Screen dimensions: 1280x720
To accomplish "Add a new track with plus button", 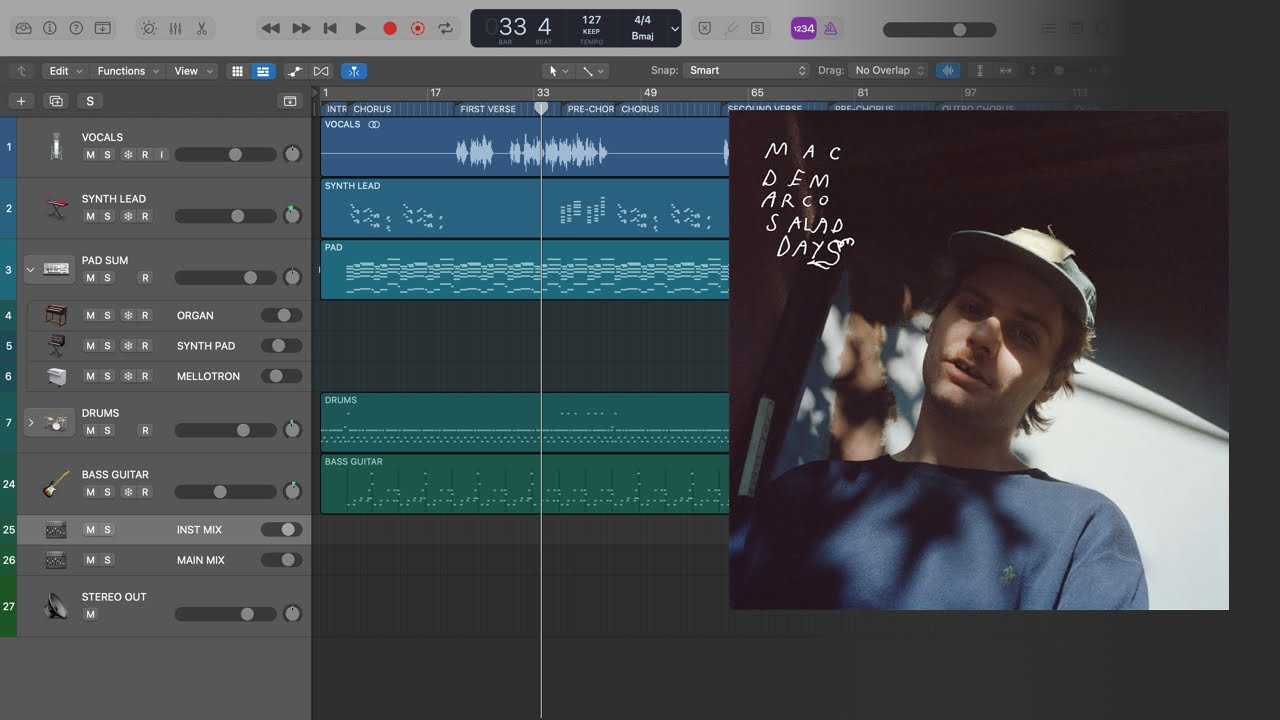I will (21, 101).
